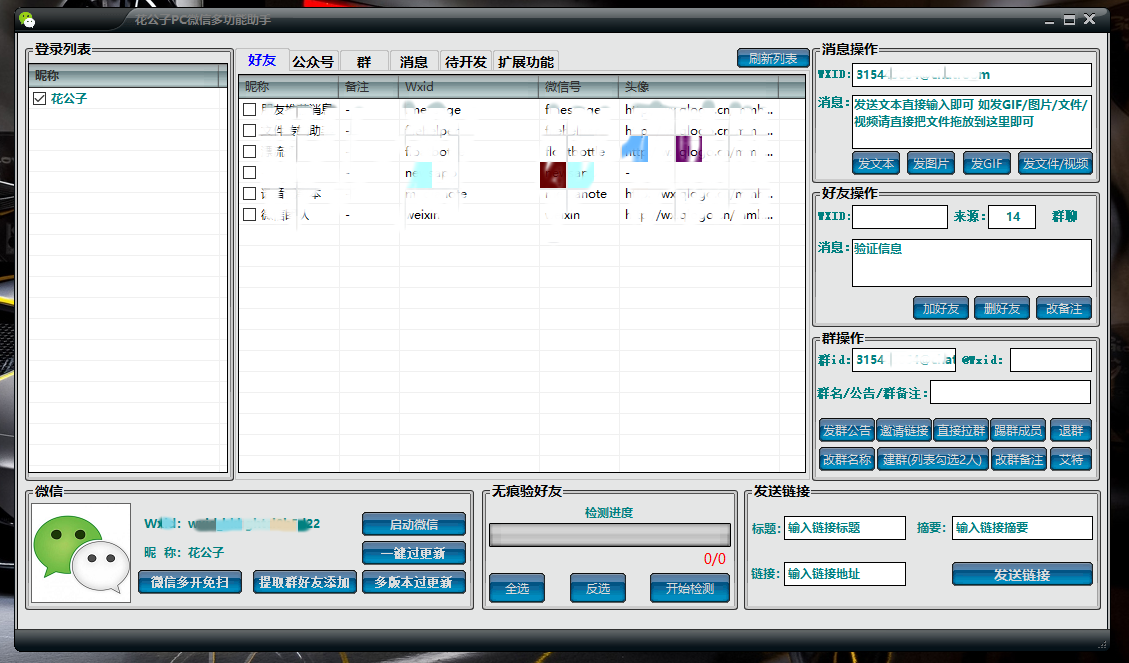The width and height of the screenshot is (1129, 663).
Task: Click the Wxid column header
Action: [468, 86]
